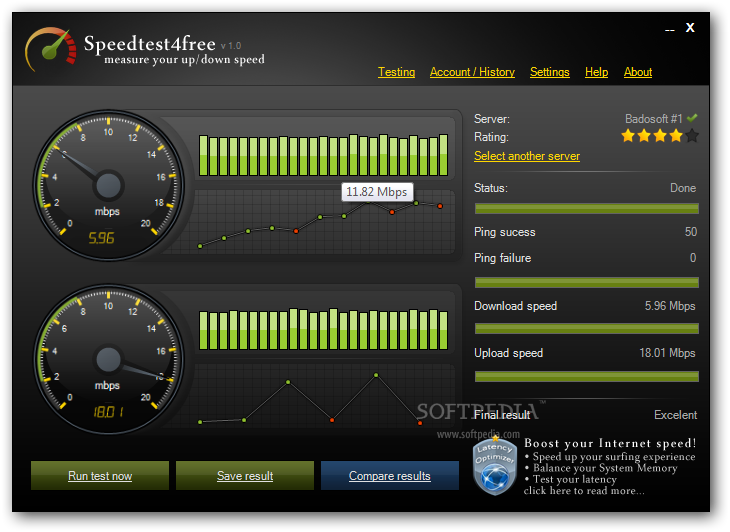Click the 18.01 digital readout on gauge
This screenshot has width=730, height=532.
click(108, 412)
